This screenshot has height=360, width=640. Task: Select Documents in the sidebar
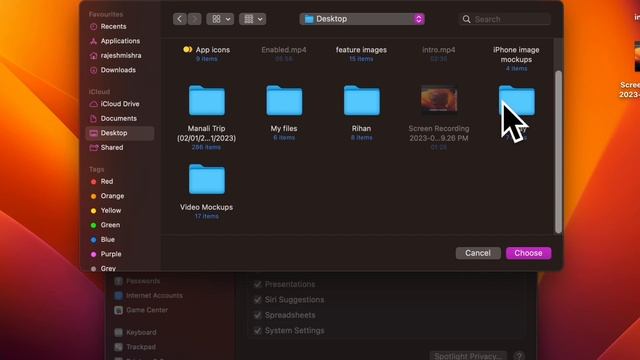(x=118, y=118)
